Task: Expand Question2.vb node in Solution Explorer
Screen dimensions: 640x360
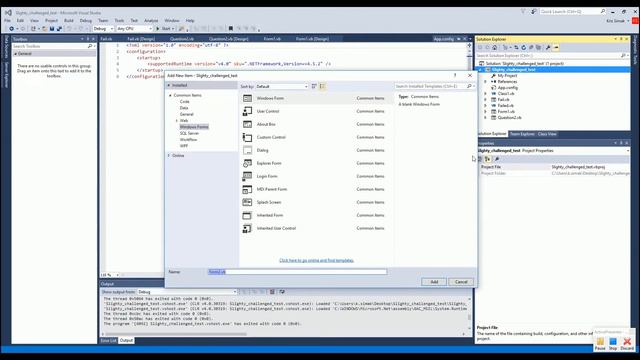Action: 485,118
